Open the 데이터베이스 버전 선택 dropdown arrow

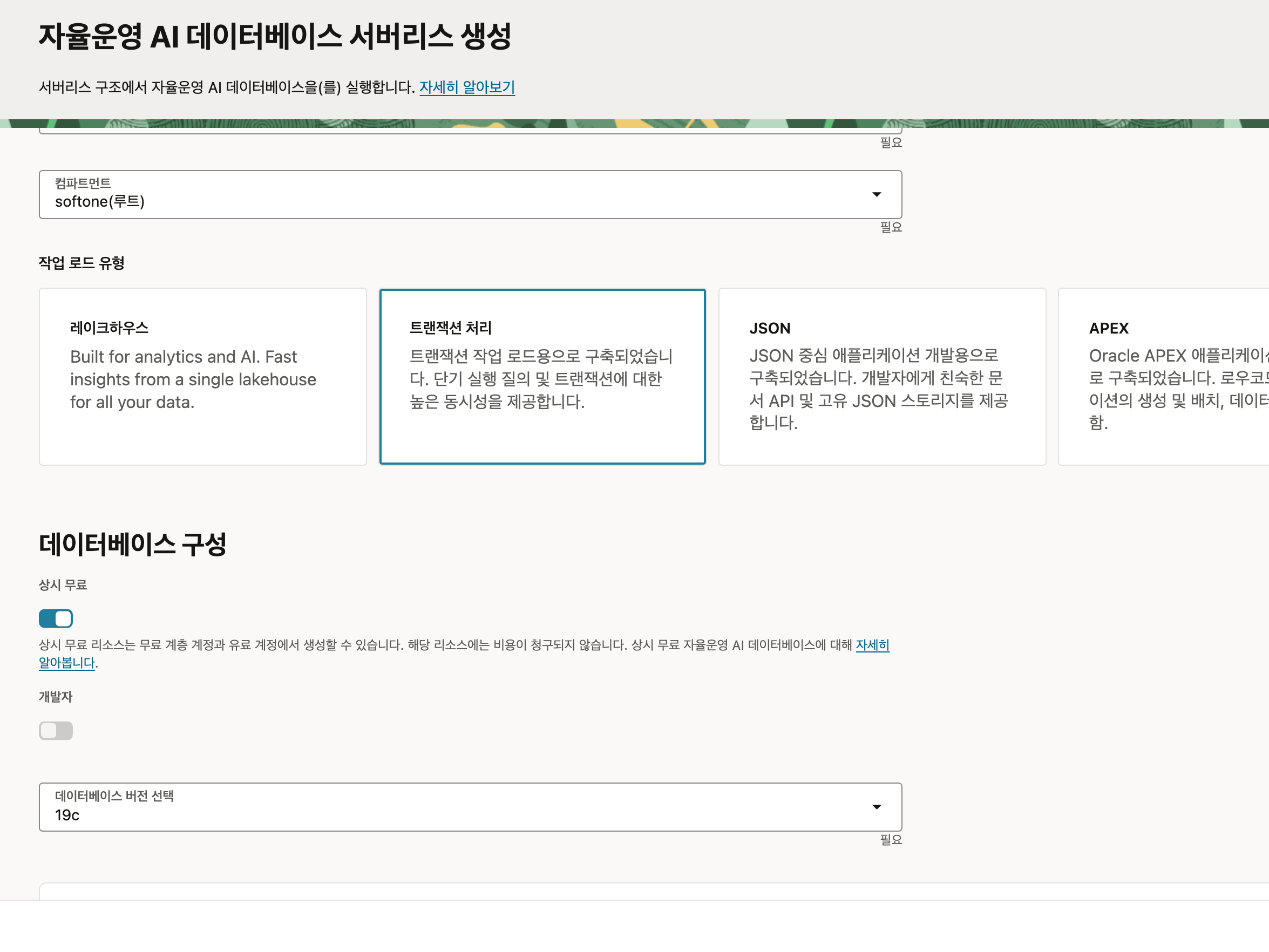[876, 807]
